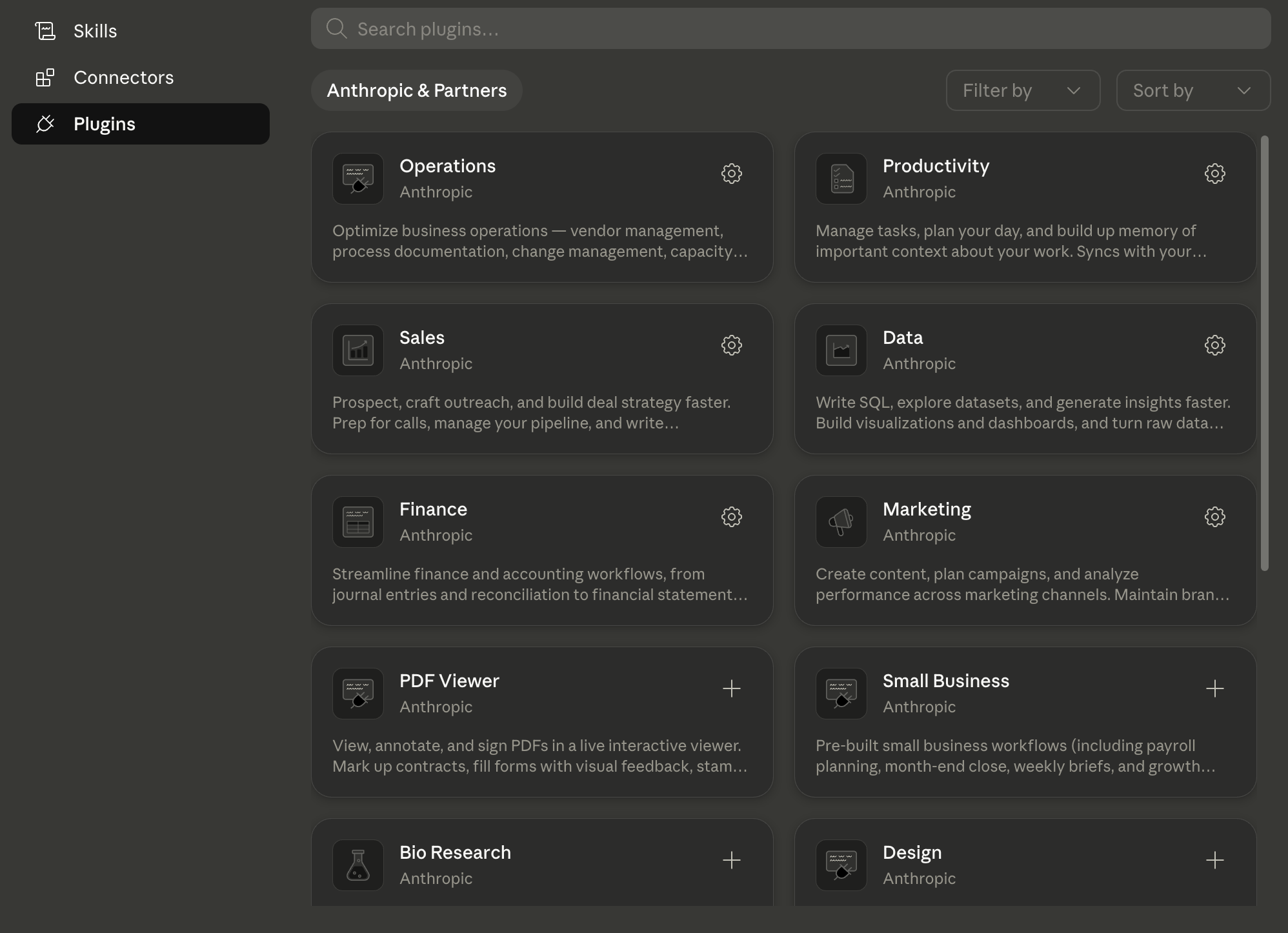The image size is (1288, 933).
Task: Click description 'Manage tasks, plan your day'
Action: click(x=1011, y=241)
